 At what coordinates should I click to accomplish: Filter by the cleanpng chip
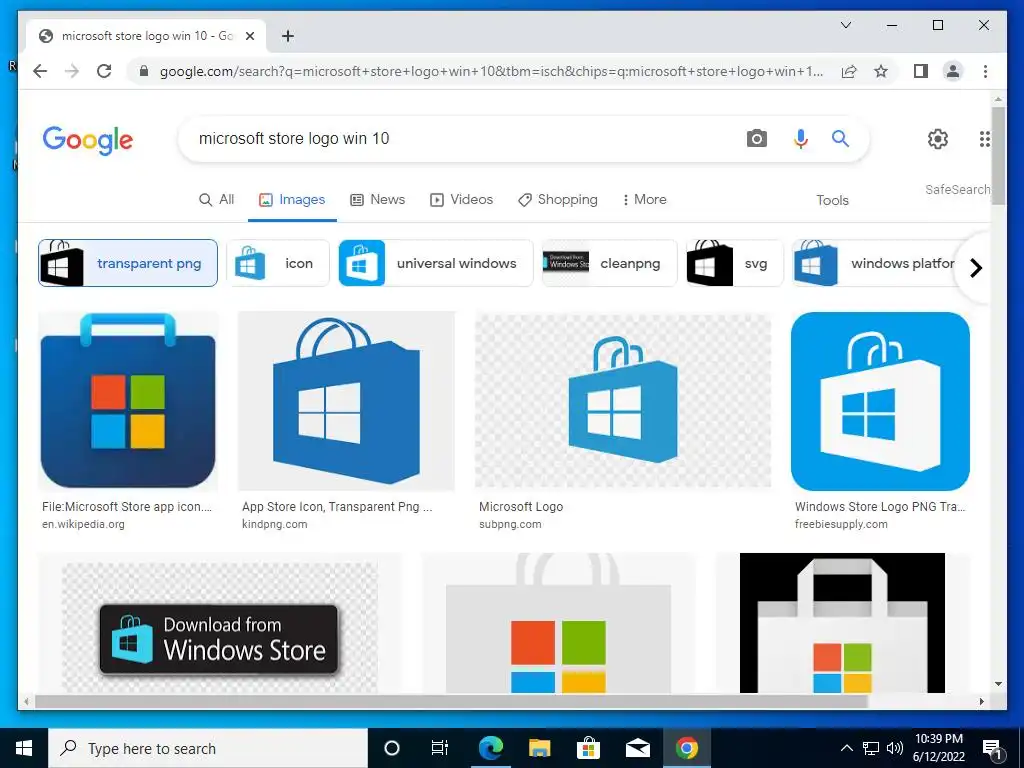(609, 263)
